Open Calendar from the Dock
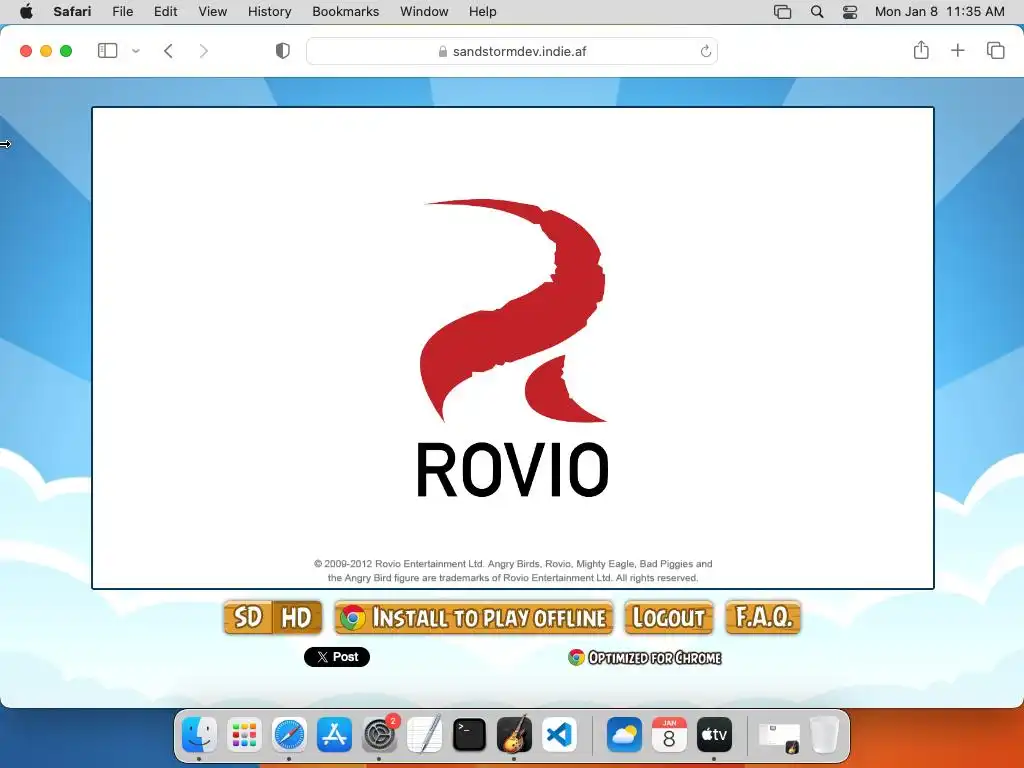This screenshot has height=768, width=1024. 669,735
